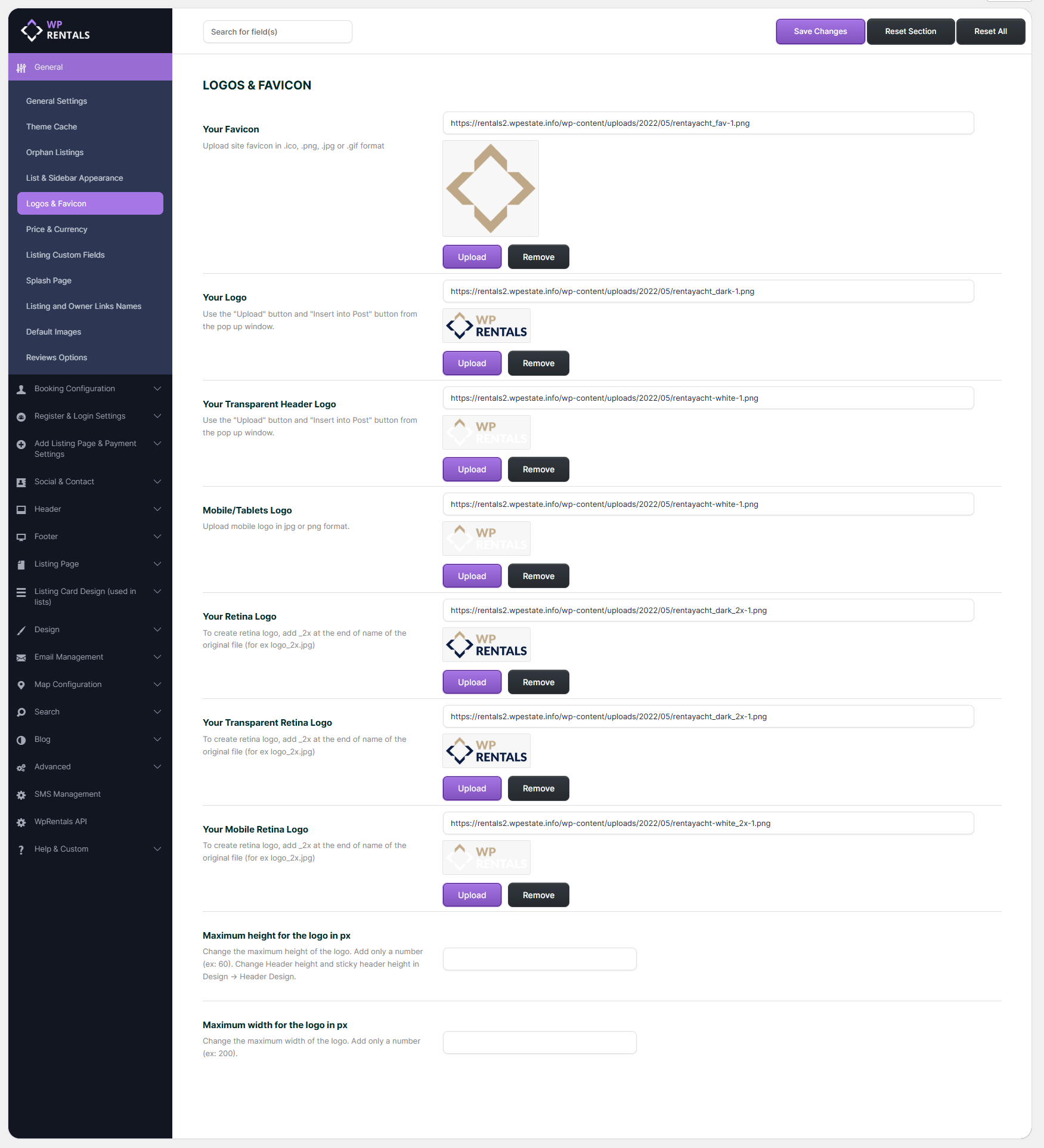Click the WP Rentals logo in sidebar header
1044x1148 pixels.
point(55,30)
